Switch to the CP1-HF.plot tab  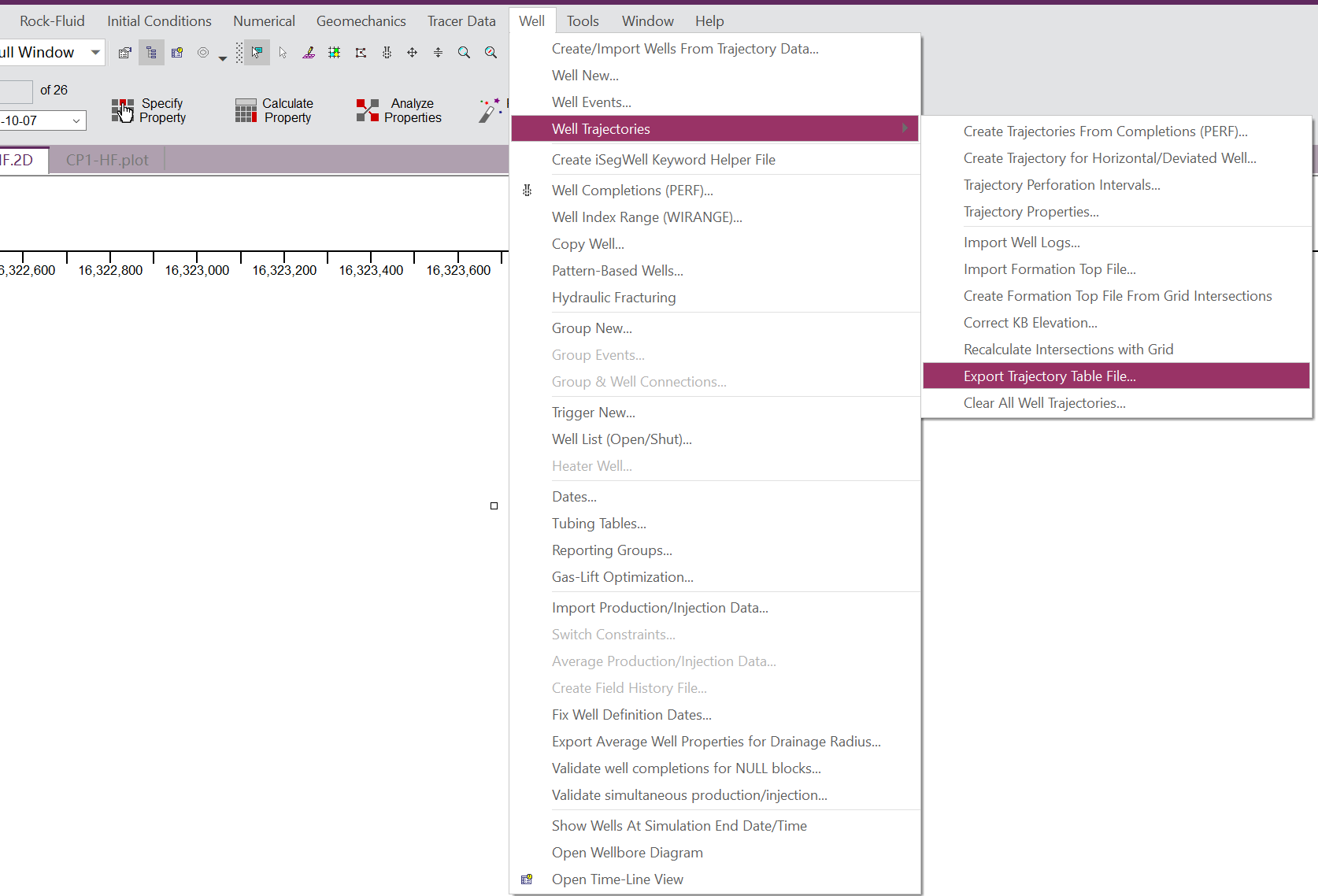(107, 160)
